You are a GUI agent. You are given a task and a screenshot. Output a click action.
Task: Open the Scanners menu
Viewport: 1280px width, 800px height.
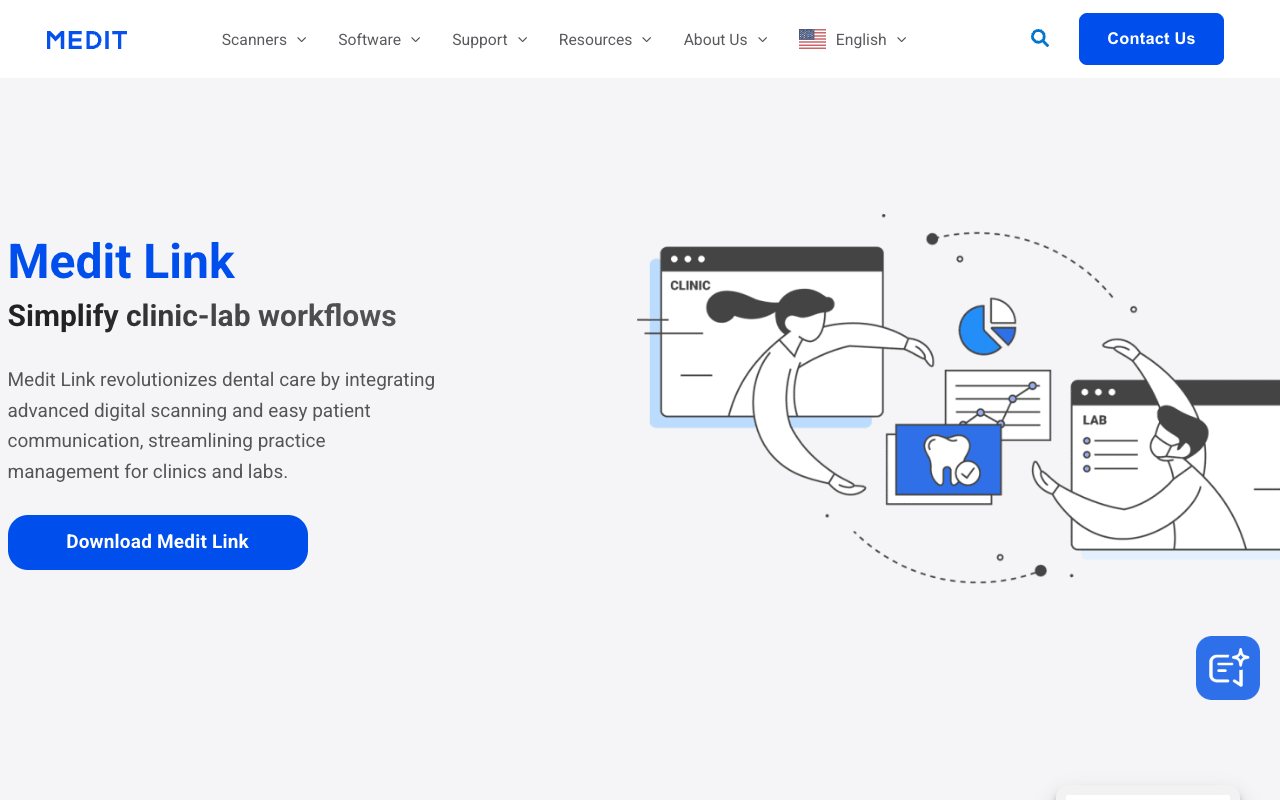click(254, 40)
